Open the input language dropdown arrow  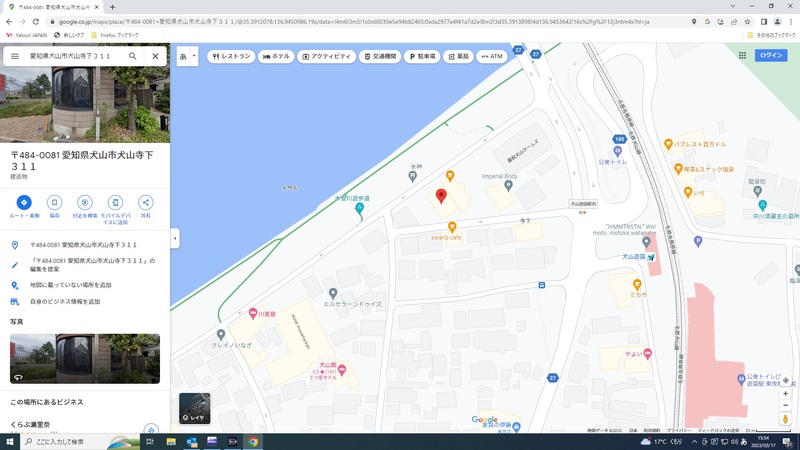pos(194,57)
